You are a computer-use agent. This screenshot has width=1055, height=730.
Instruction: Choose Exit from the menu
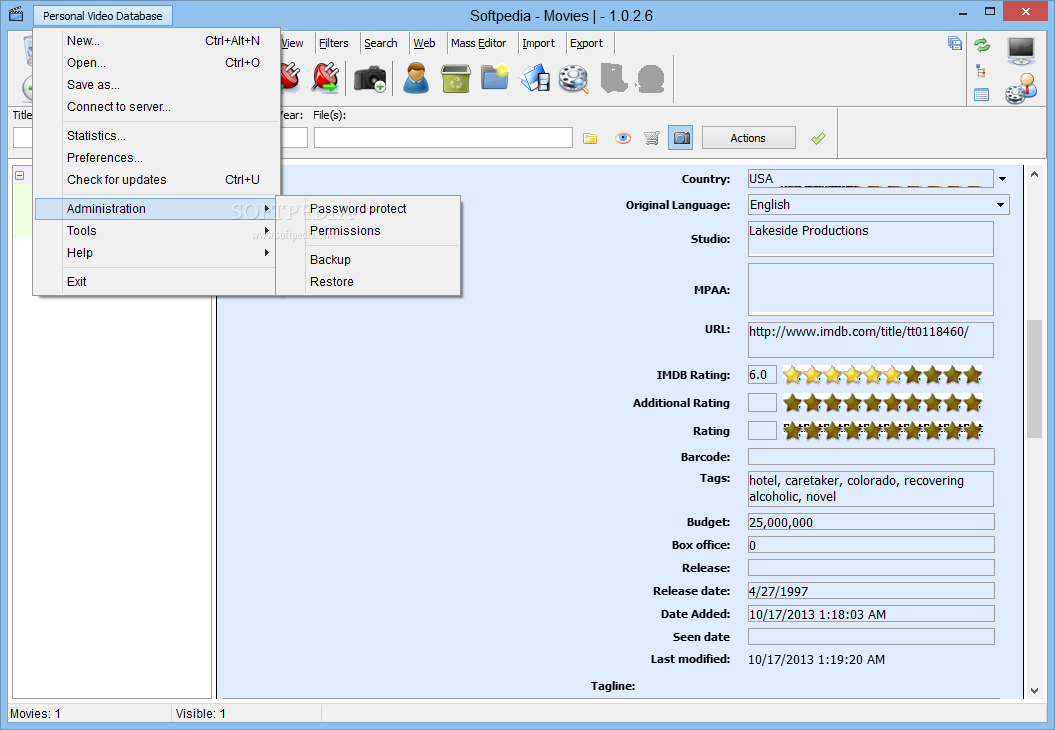156,282
